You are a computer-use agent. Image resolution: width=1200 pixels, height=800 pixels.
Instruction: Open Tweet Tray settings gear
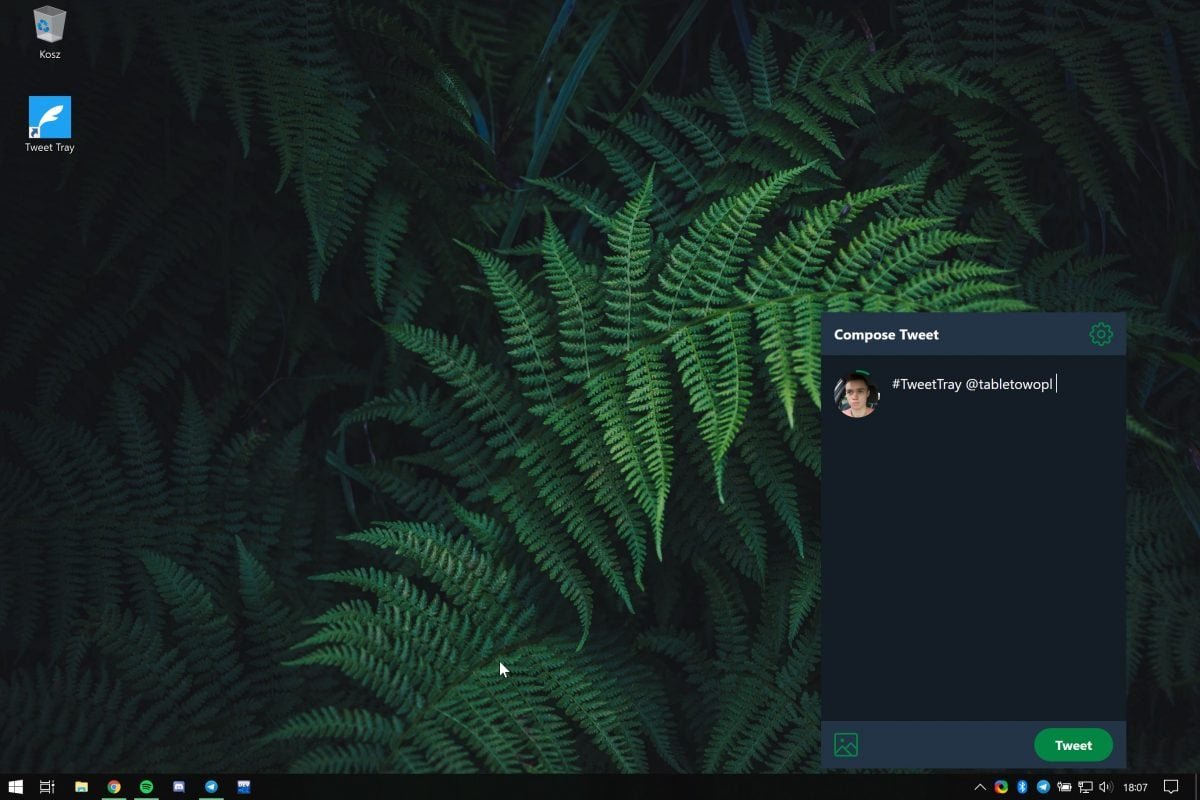(x=1101, y=334)
